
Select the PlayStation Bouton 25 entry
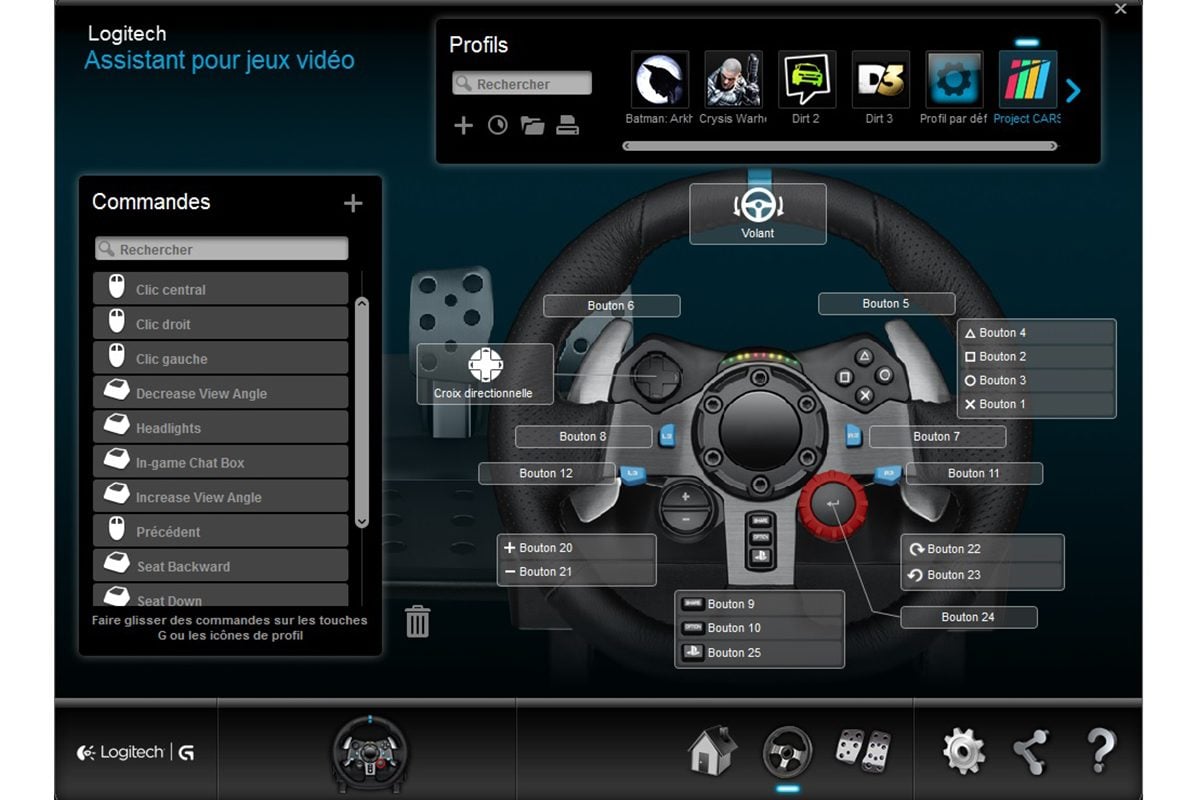[x=760, y=653]
